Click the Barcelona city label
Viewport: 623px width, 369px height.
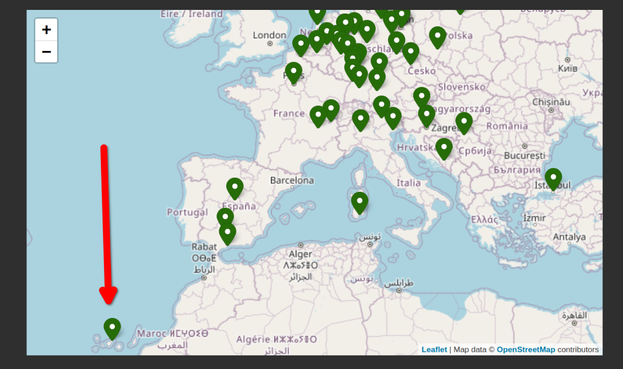click(292, 180)
